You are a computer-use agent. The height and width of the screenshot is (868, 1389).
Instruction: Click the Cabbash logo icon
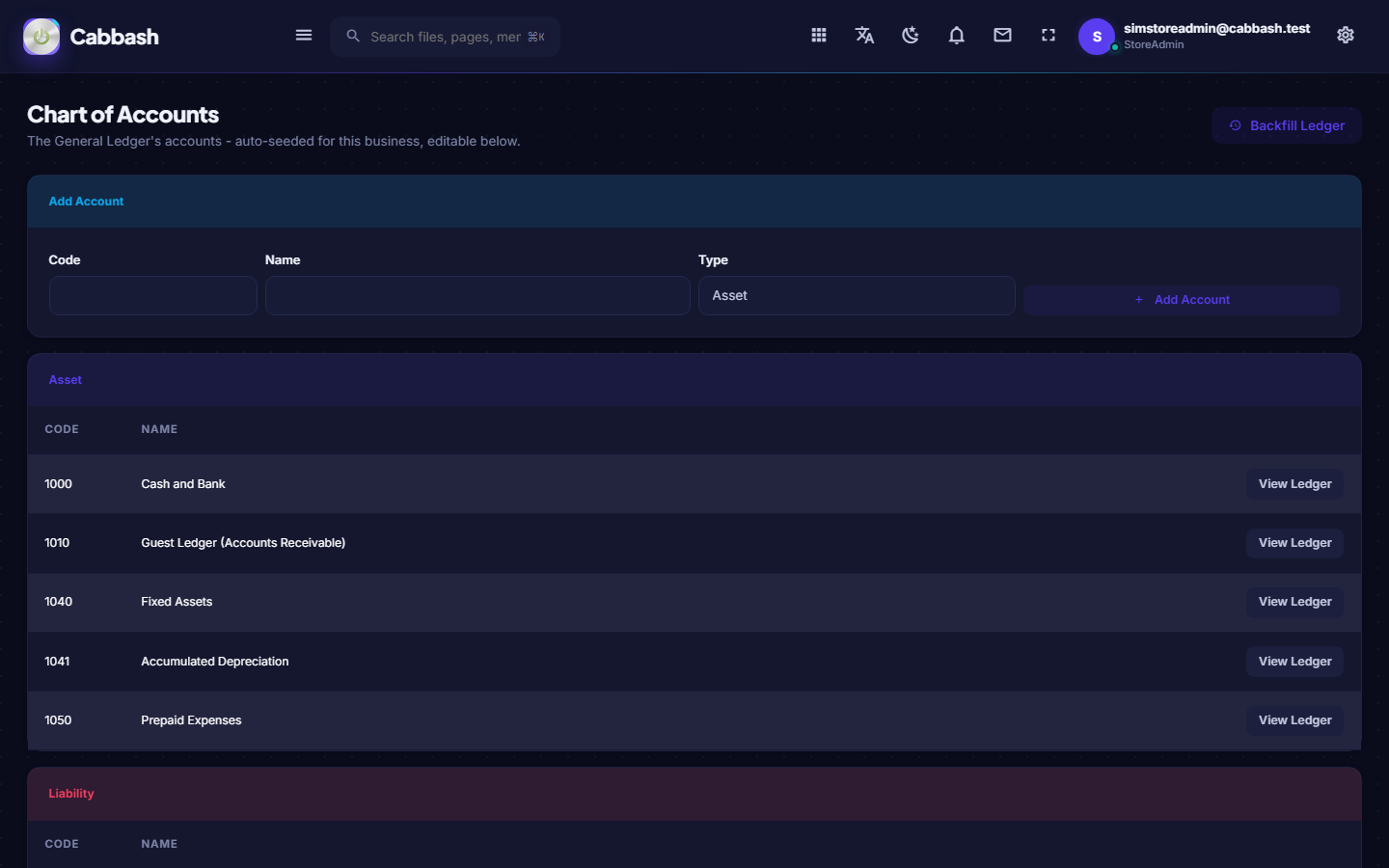tap(41, 37)
